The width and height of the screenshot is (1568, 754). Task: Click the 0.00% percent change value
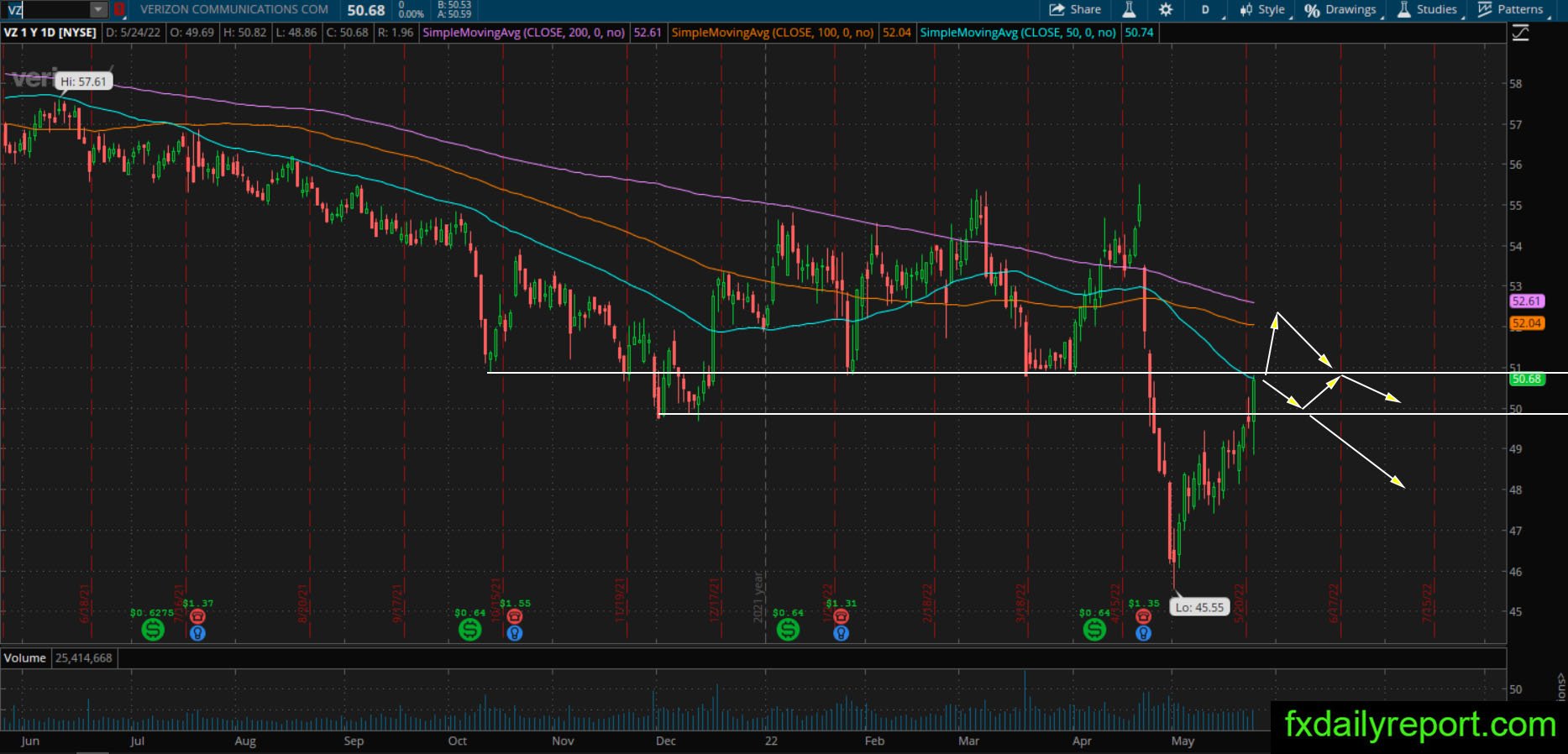411,14
